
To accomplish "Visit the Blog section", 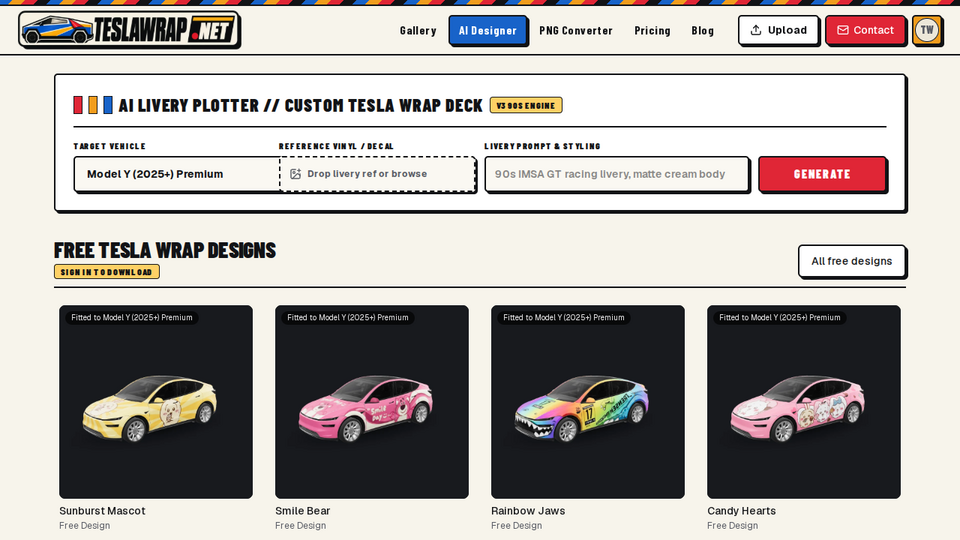I will 702,31.
